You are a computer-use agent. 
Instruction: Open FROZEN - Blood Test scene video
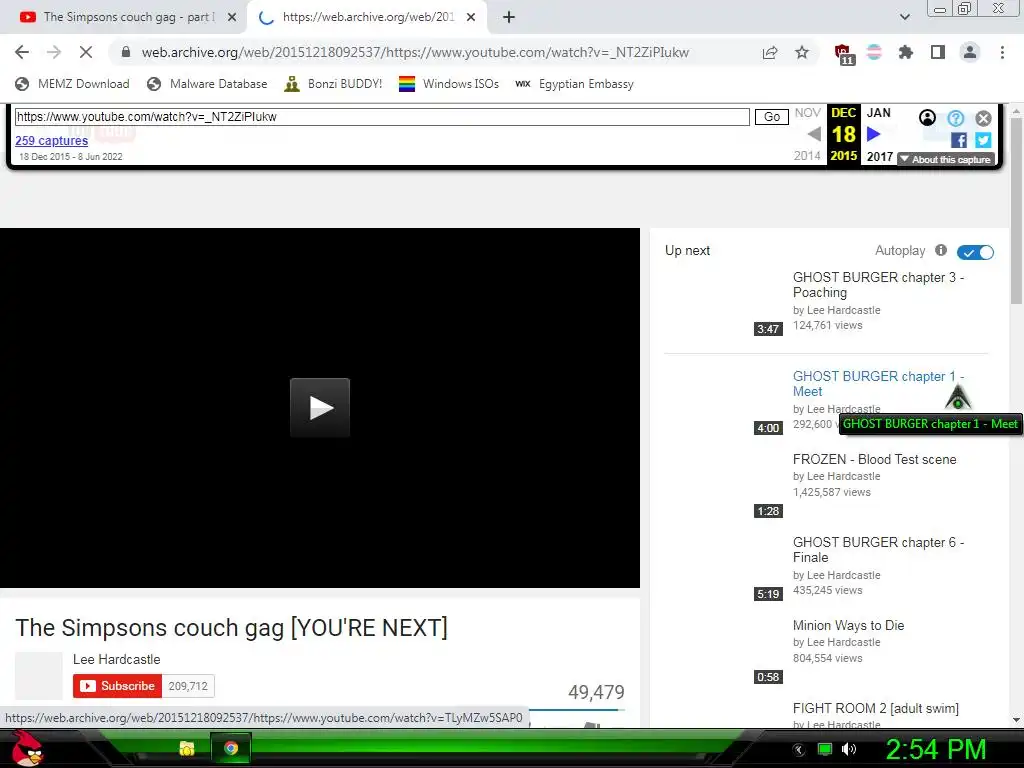pos(874,459)
